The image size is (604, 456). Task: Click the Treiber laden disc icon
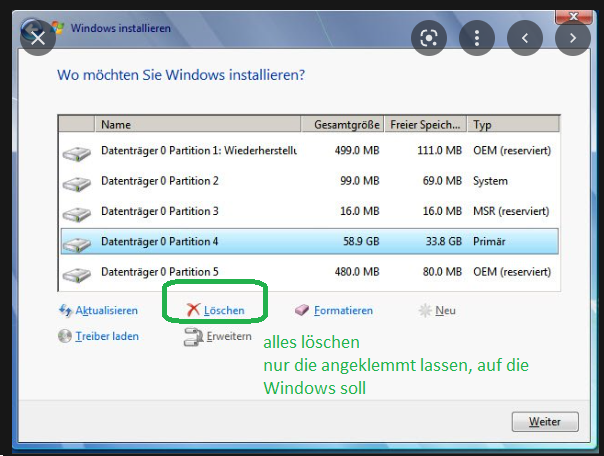click(65, 336)
